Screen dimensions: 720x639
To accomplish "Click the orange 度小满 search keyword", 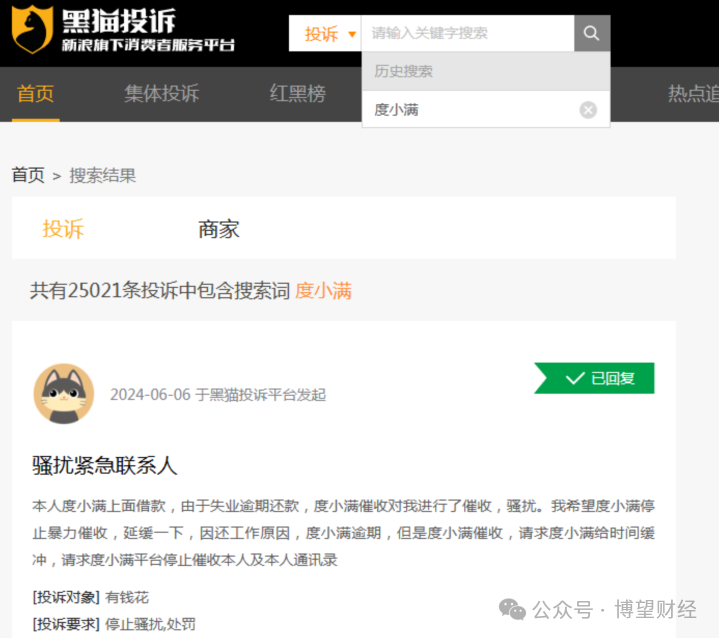I will tap(323, 291).
